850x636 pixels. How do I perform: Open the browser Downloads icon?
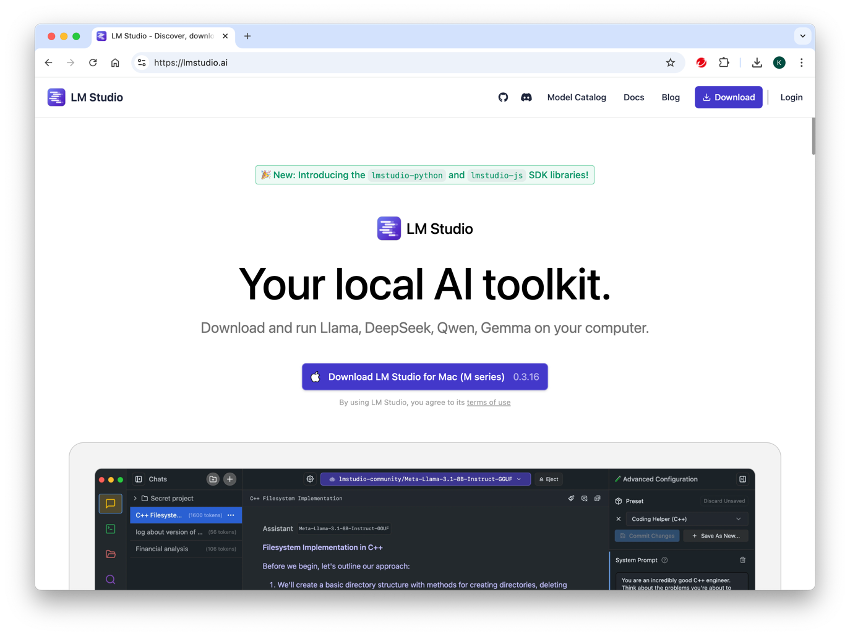[x=757, y=63]
